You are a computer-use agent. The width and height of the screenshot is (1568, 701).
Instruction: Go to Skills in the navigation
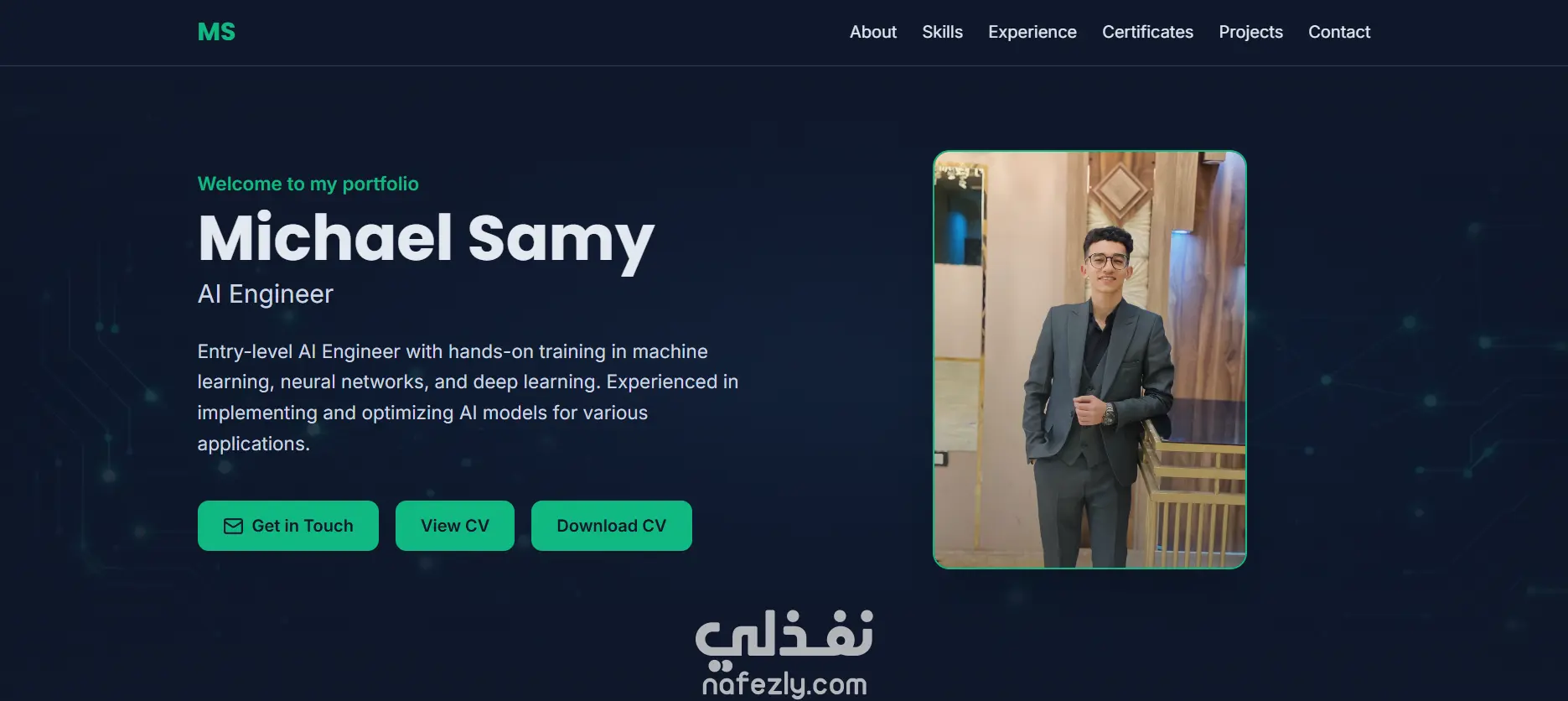[x=942, y=32]
